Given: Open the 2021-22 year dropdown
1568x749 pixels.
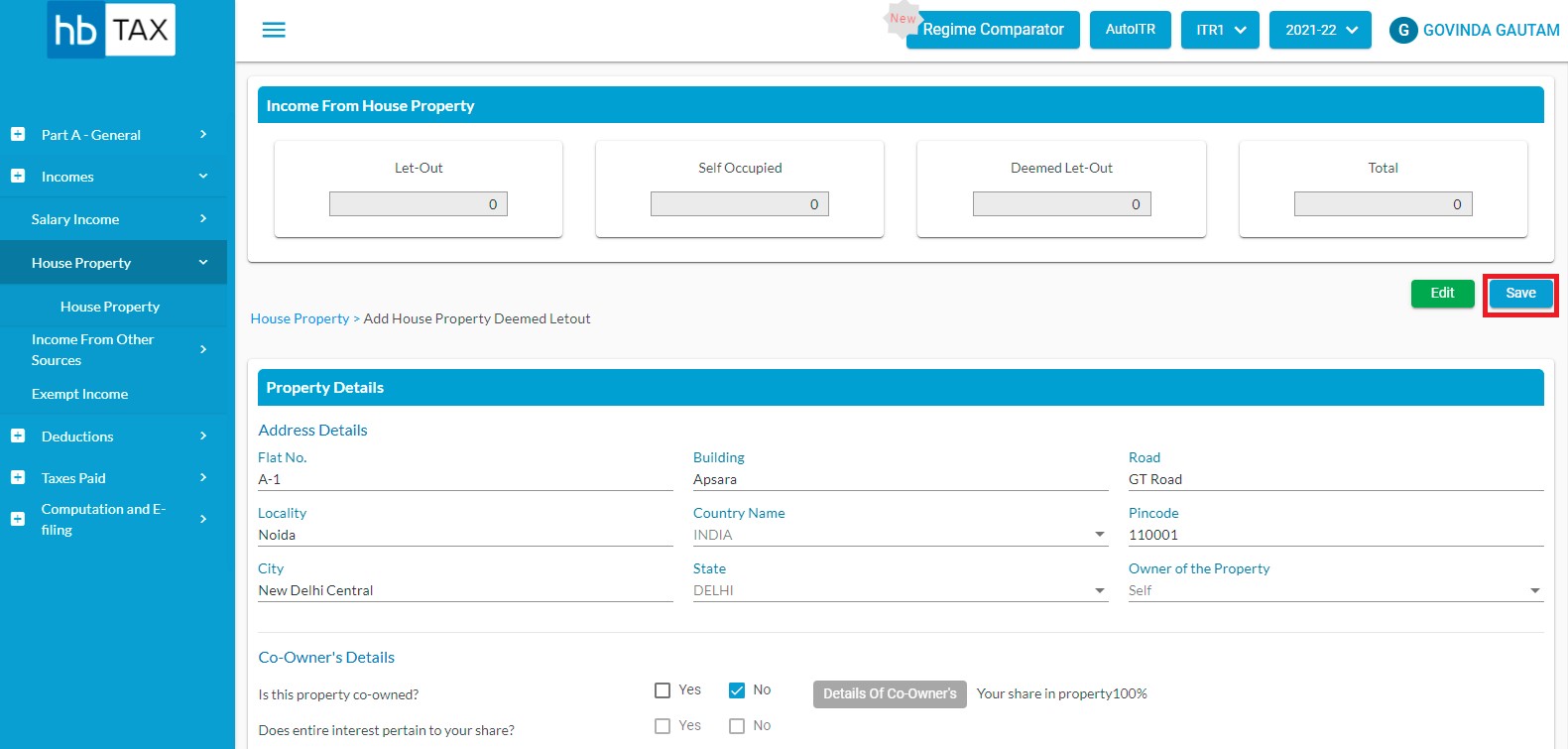Looking at the screenshot, I should [x=1320, y=30].
